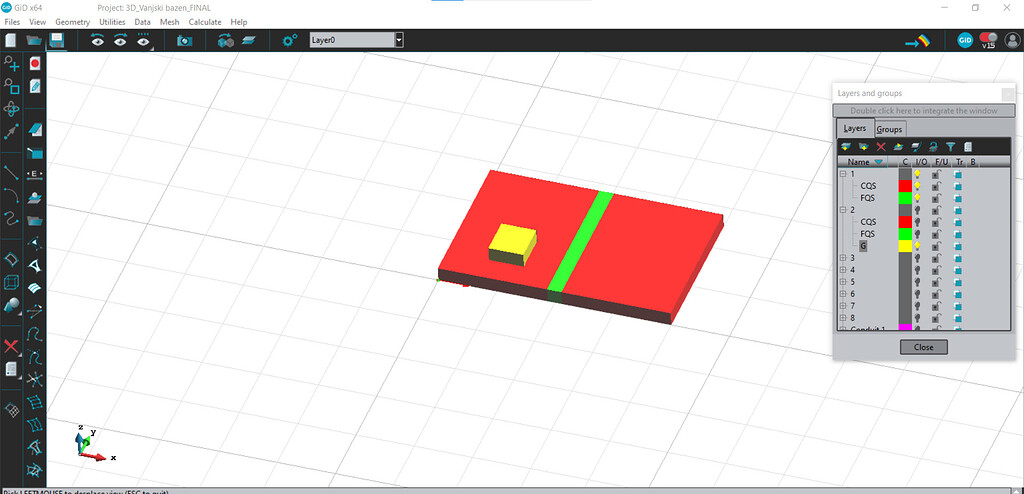Viewport: 1024px width, 494px height.
Task: Click the Save project floppy disk icon
Action: tap(58, 40)
